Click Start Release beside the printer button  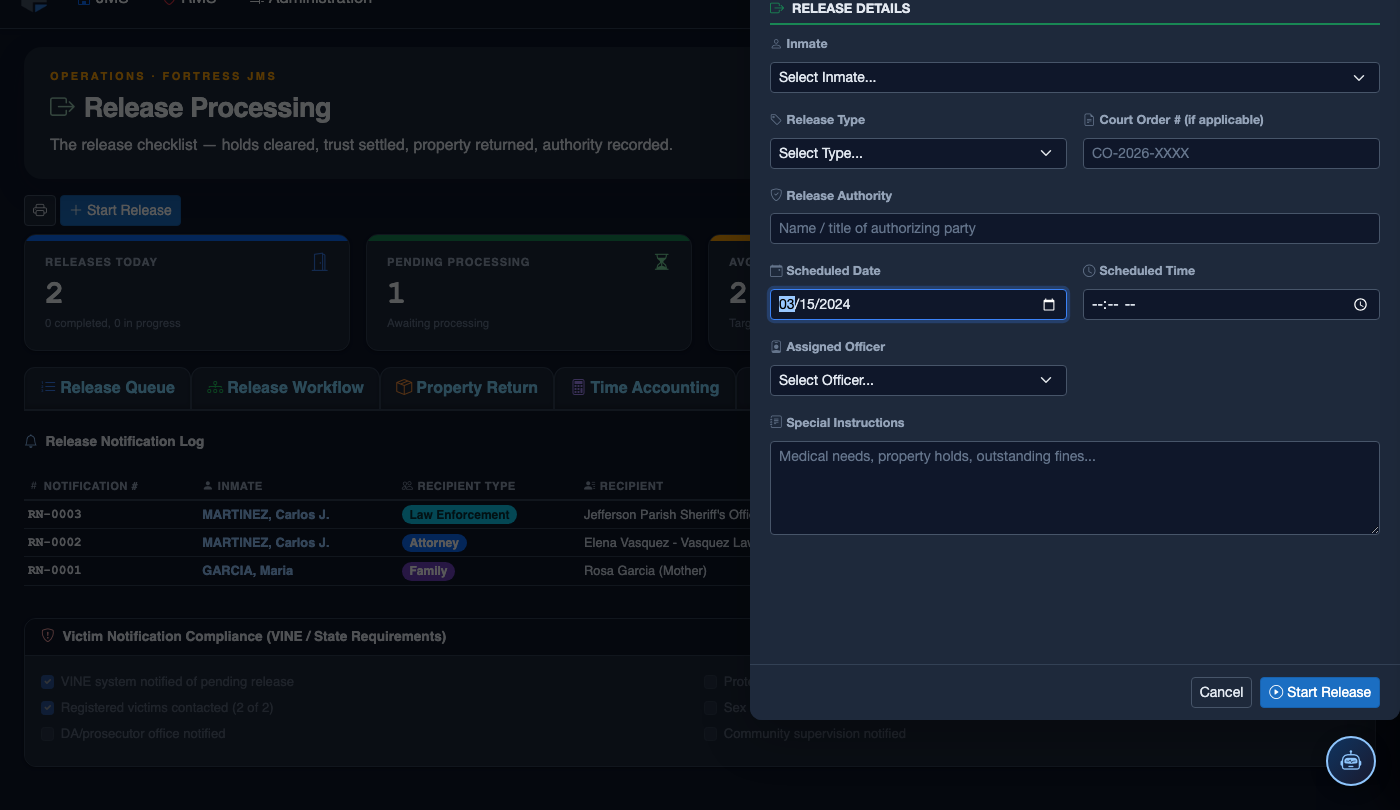point(120,210)
